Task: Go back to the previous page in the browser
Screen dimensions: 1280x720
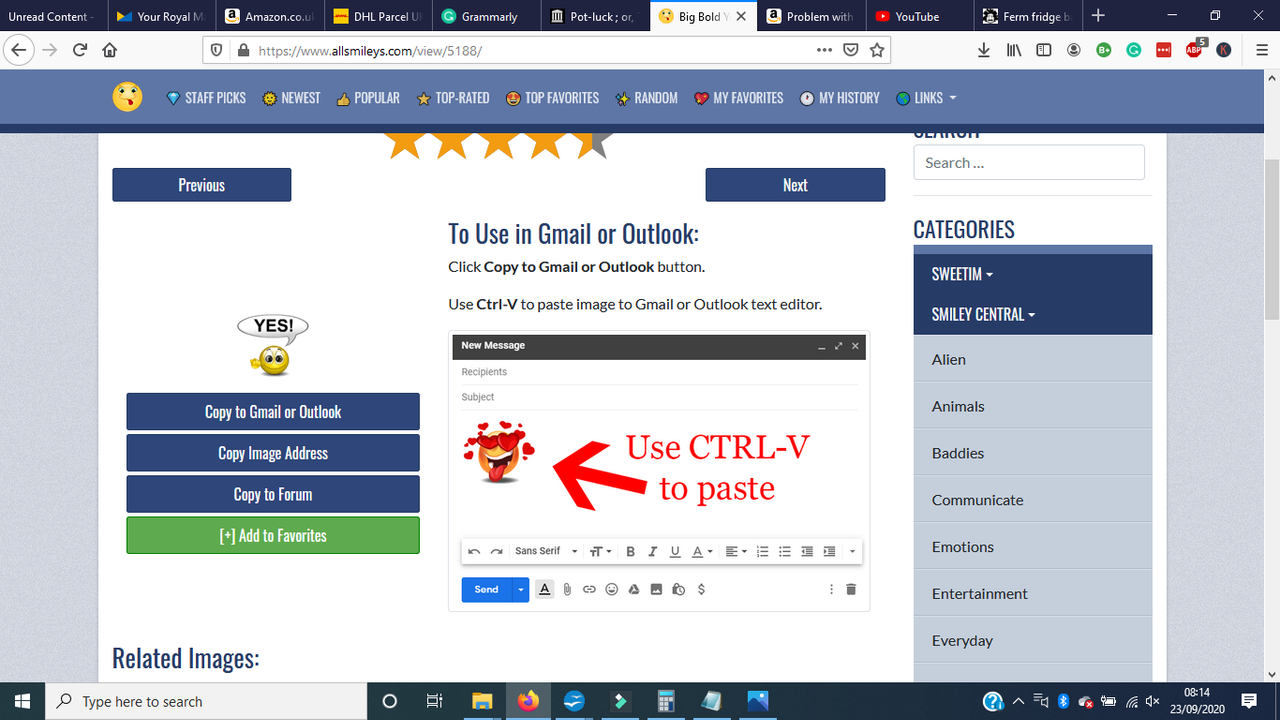Action: pyautogui.click(x=19, y=50)
